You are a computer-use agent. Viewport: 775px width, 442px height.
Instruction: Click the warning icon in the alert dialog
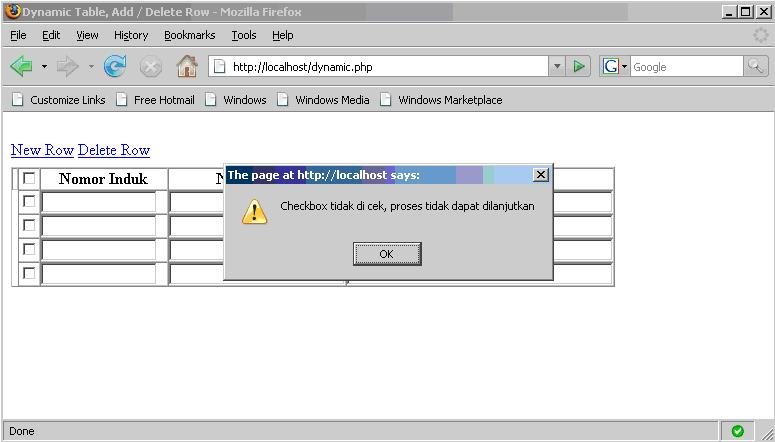coord(254,212)
